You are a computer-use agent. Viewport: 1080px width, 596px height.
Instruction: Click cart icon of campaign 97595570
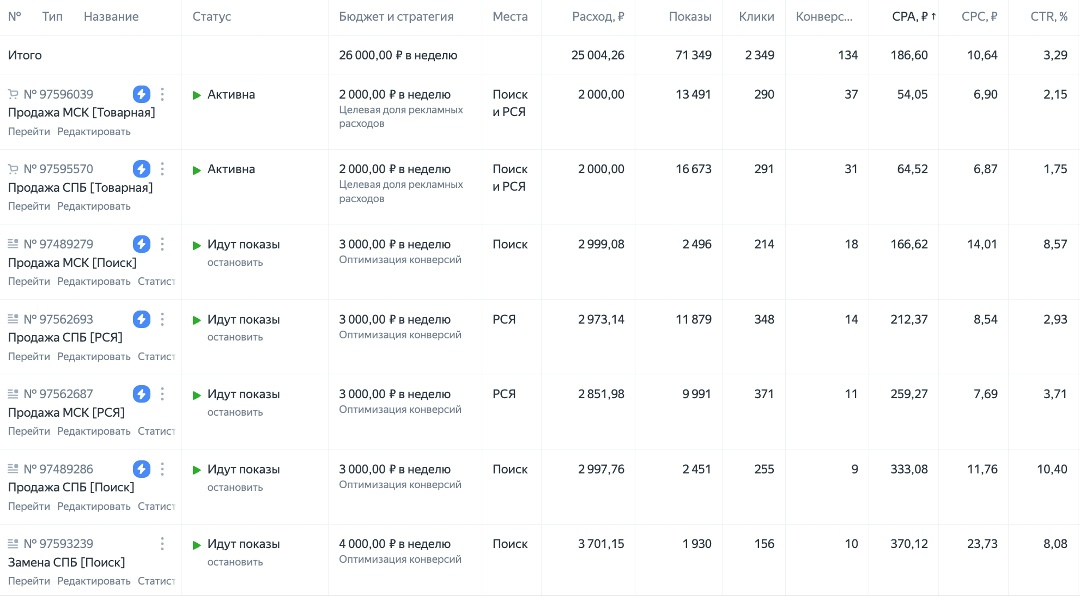[x=13, y=169]
